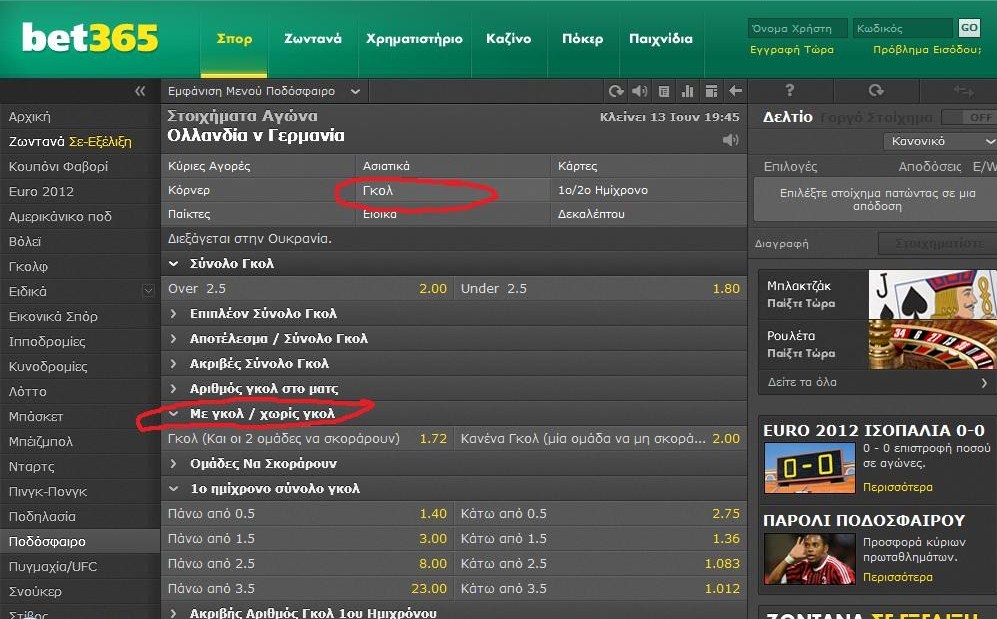This screenshot has width=997, height=619.
Task: Switch to the Σπορ main tab
Action: 234,39
